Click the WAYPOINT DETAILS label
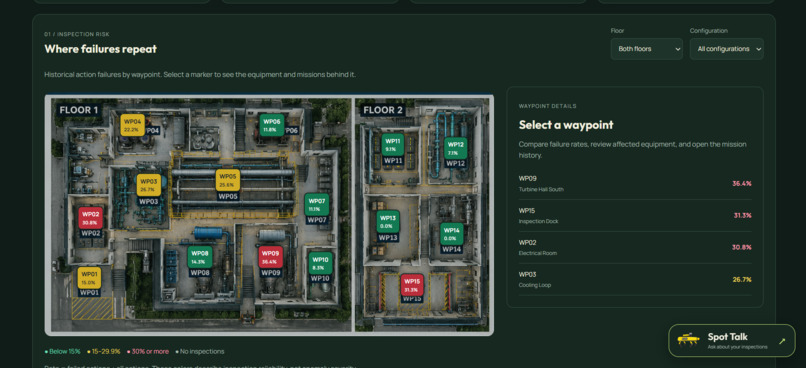Viewport: 806px width, 368px height. tap(547, 106)
